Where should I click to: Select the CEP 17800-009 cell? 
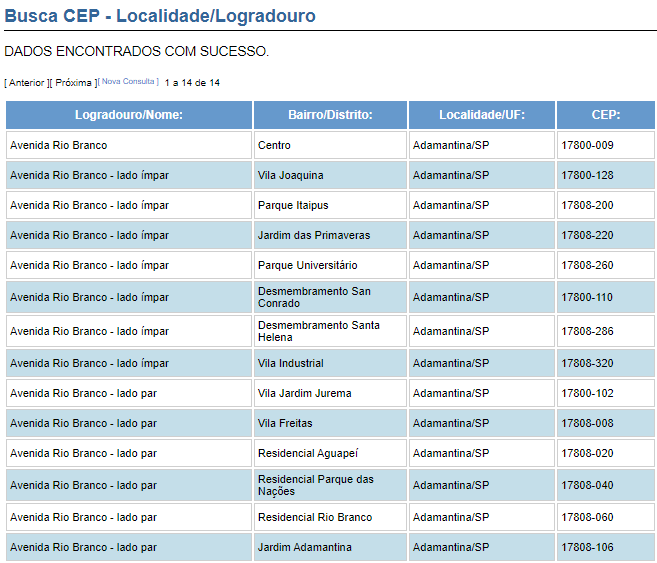tap(606, 145)
